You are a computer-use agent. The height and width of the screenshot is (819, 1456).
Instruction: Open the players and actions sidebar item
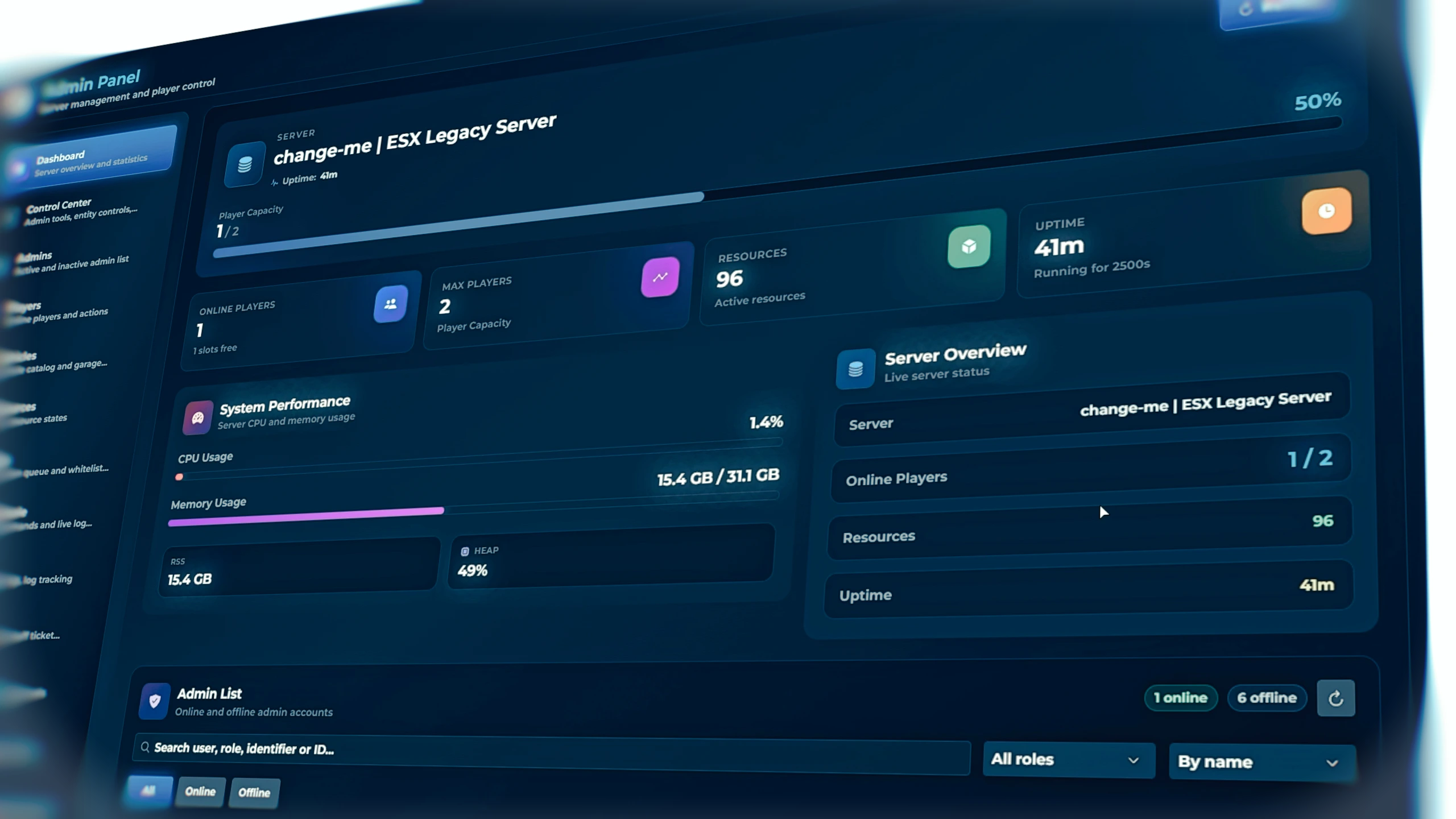(58, 313)
